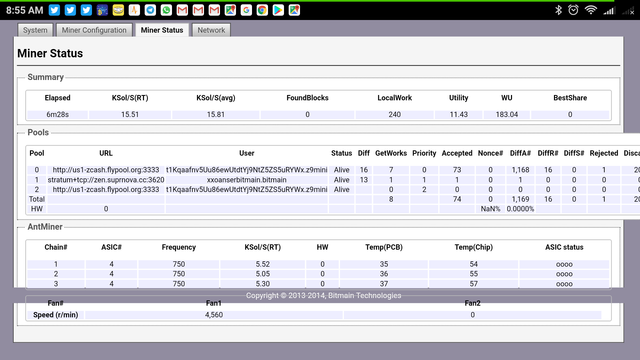The height and width of the screenshot is (360, 640).
Task: Click the pool 2 flypool URL cell
Action: (x=106, y=189)
